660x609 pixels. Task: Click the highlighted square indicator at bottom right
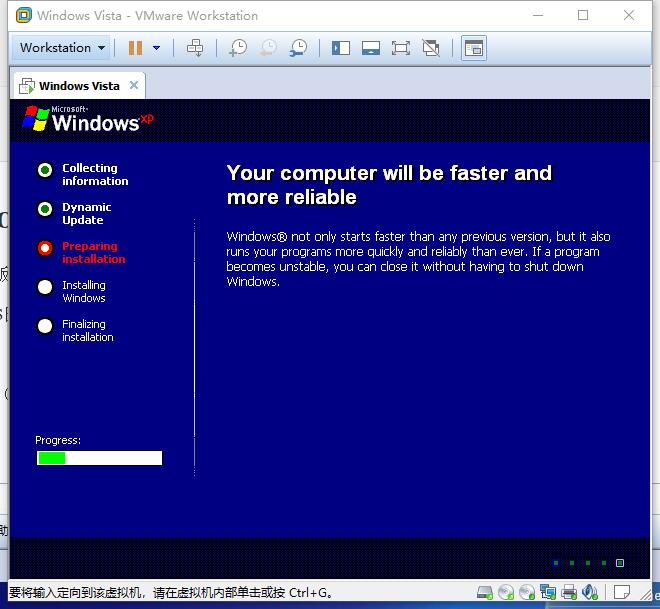tap(620, 563)
